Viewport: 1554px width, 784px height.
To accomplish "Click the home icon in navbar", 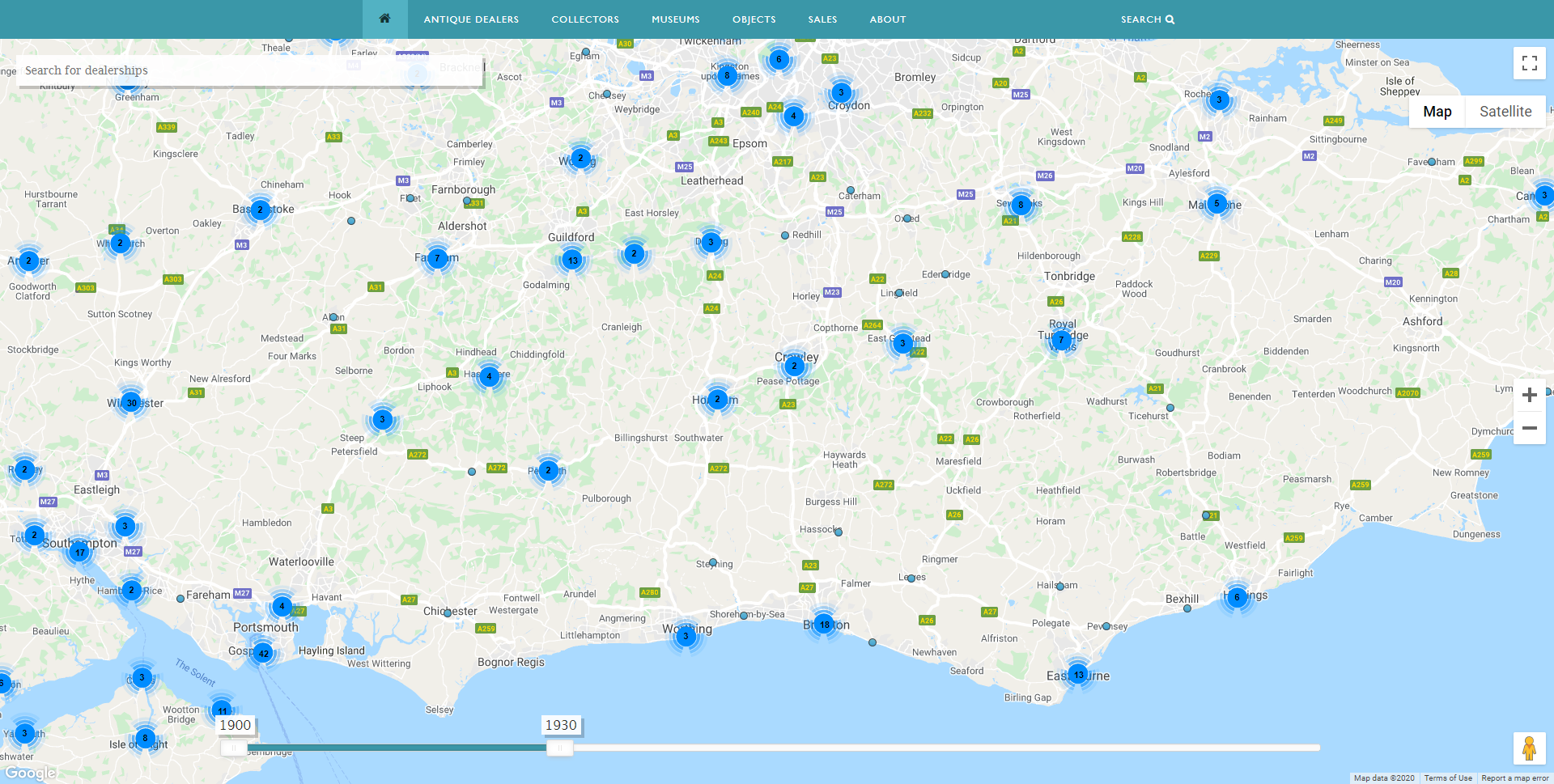I will point(384,19).
